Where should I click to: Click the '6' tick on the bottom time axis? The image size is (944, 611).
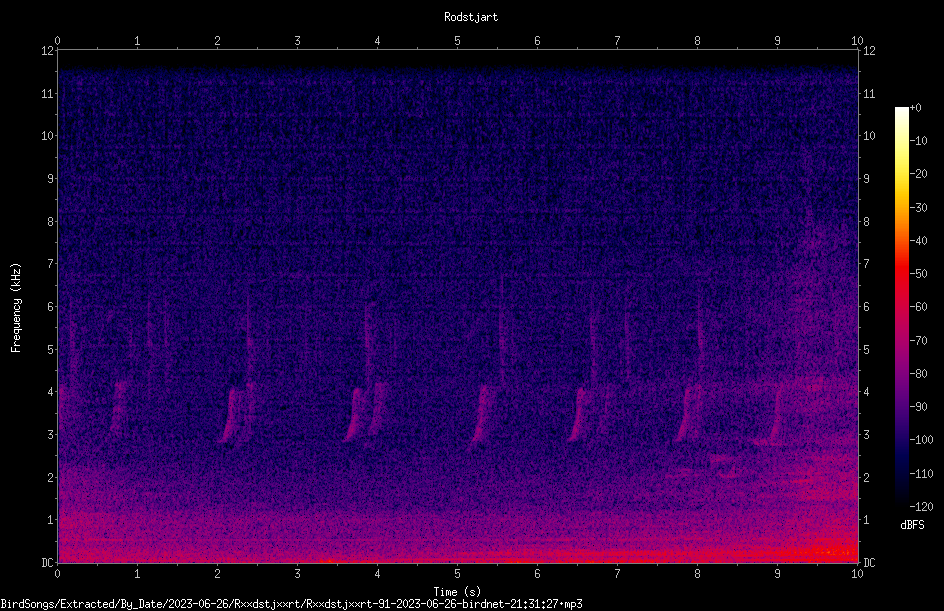click(x=537, y=574)
